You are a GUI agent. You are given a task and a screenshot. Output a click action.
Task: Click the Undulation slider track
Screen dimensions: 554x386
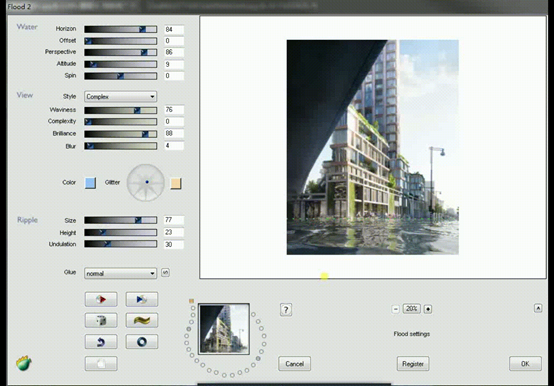point(120,244)
